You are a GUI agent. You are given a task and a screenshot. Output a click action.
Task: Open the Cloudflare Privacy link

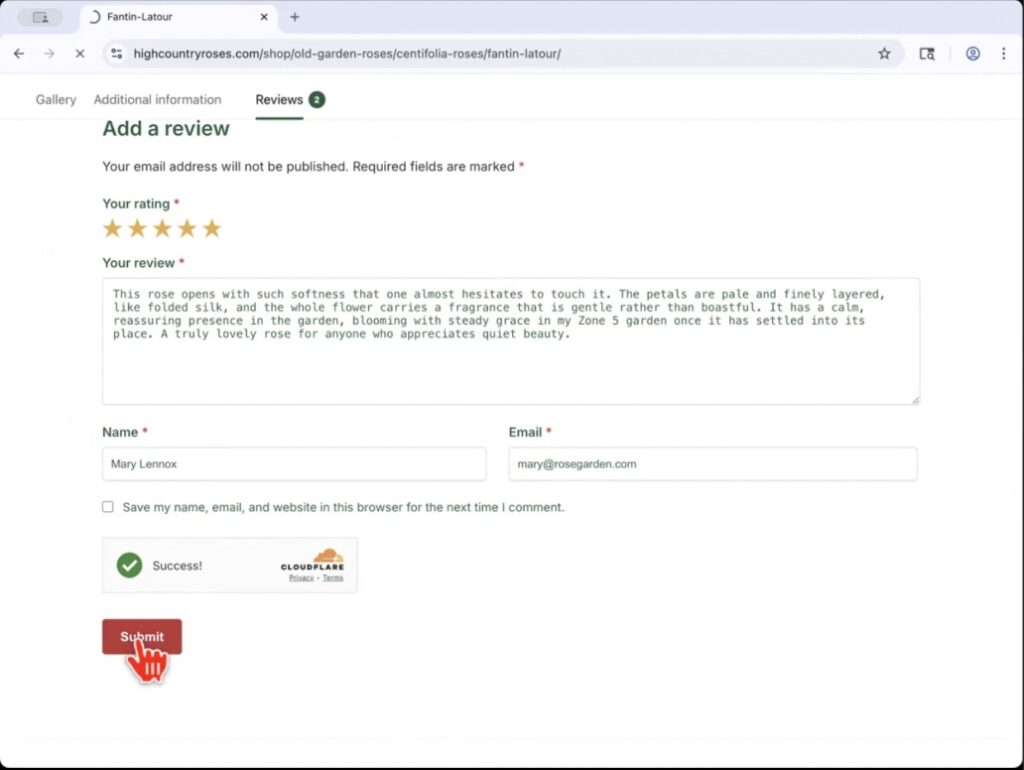pyautogui.click(x=300, y=578)
